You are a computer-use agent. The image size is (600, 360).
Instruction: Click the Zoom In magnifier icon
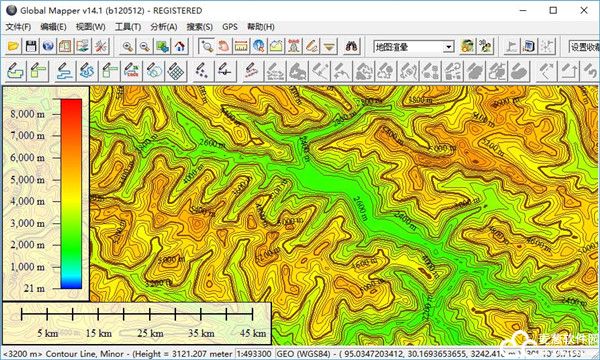[127, 47]
